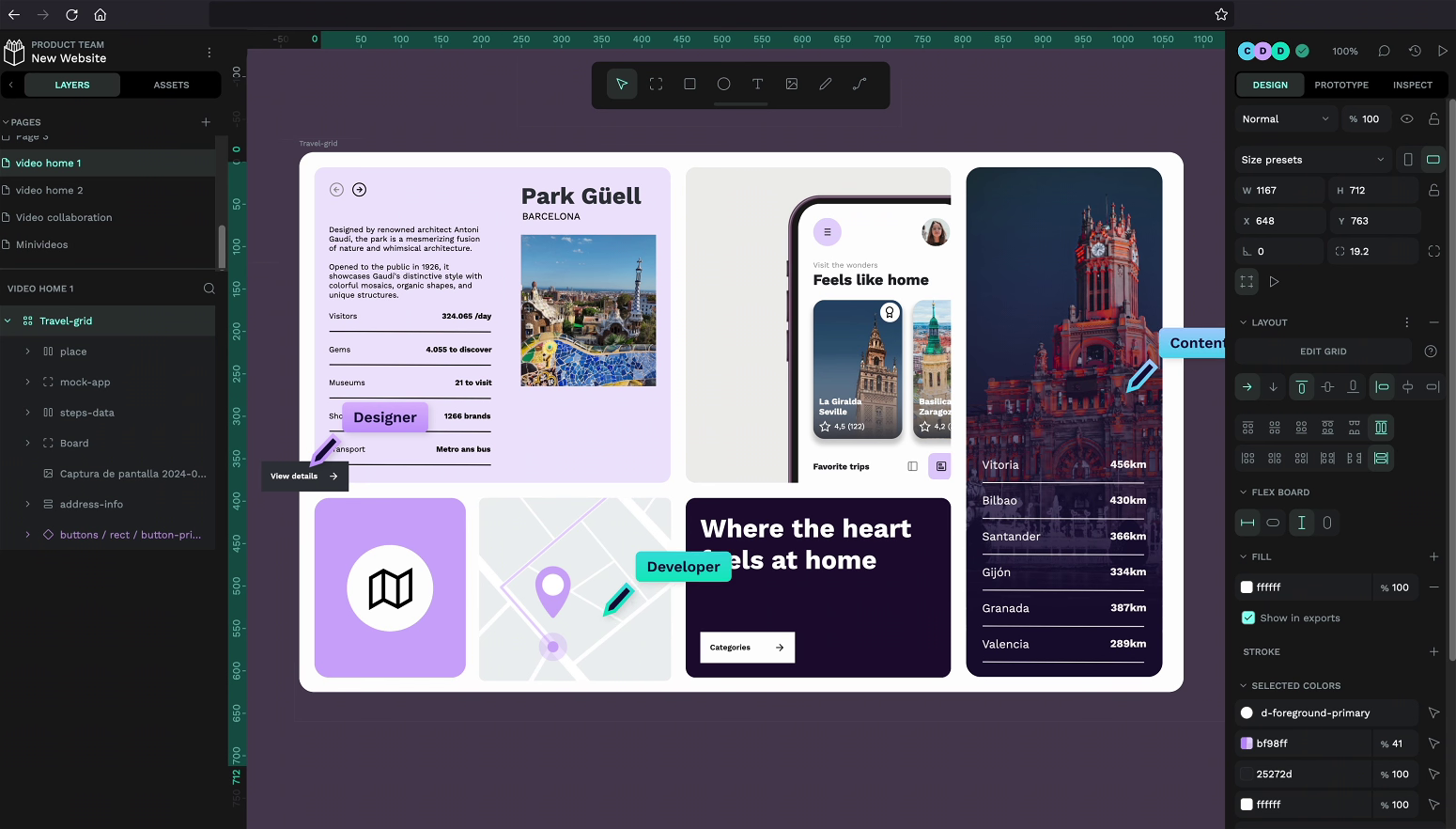Click the width W input field
Image resolution: width=1456 pixels, height=829 pixels.
coord(1279,190)
